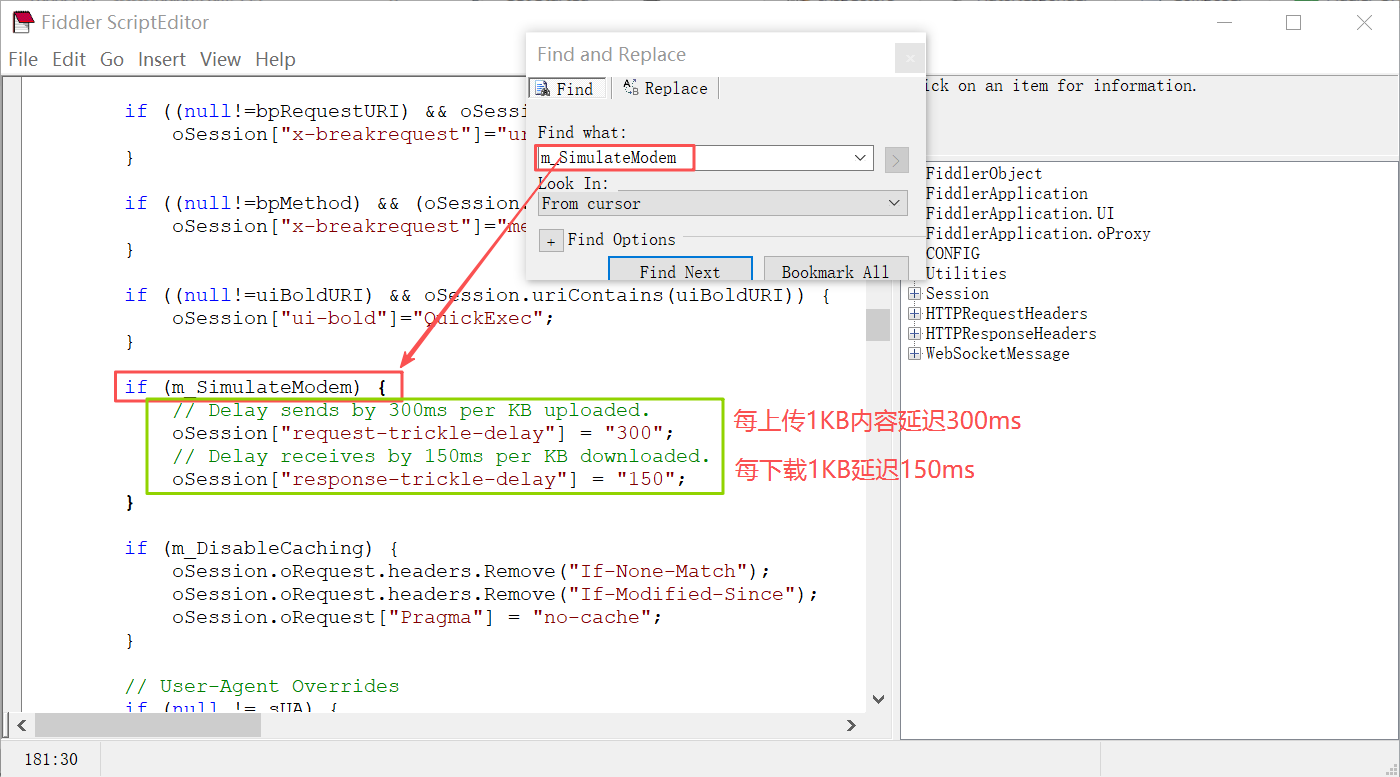Select the Session tree item

tap(957, 294)
